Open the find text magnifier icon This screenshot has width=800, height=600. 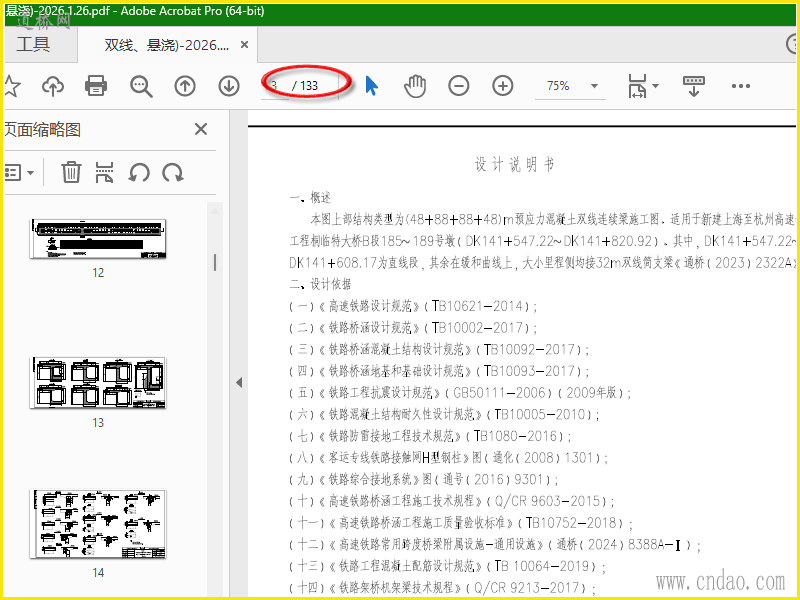coord(141,86)
